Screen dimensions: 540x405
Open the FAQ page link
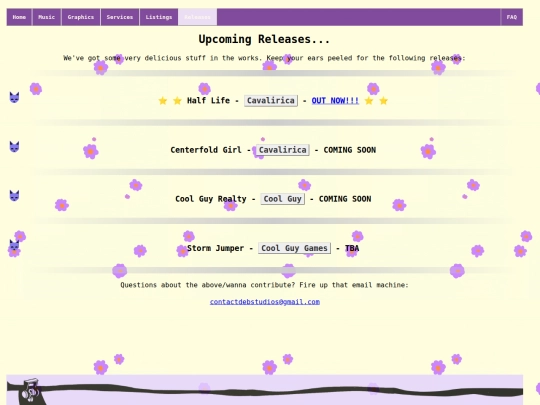(x=512, y=17)
